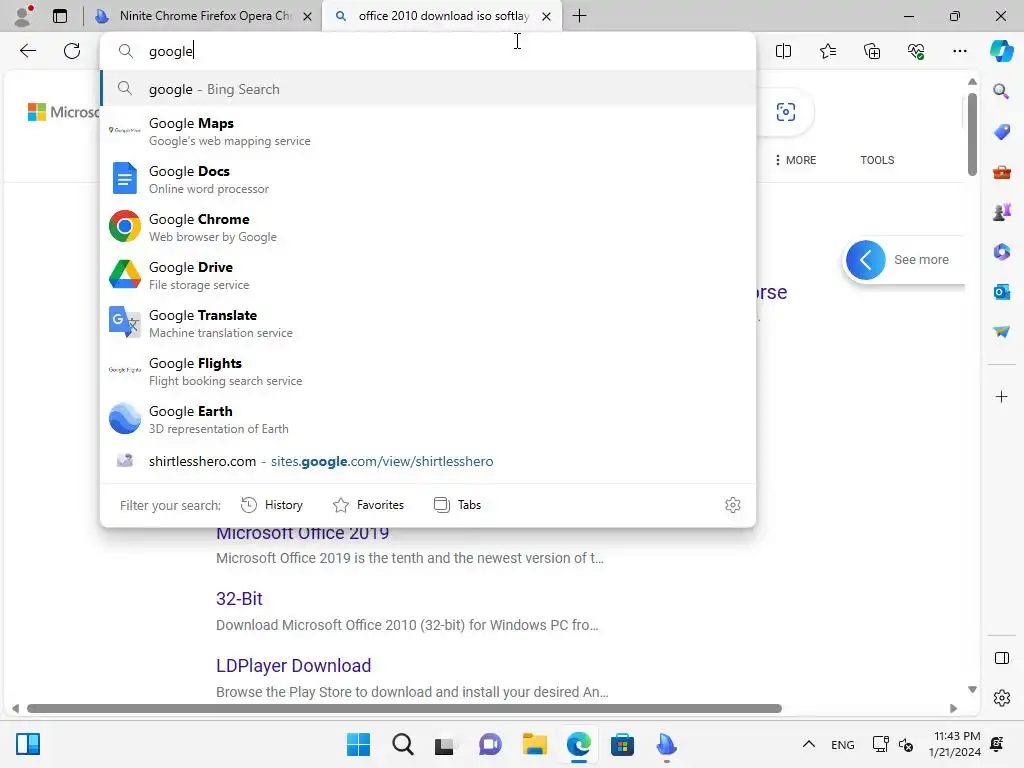Open the Favorites star toolbar icon
Screen dimensions: 1024x768
pos(827,51)
